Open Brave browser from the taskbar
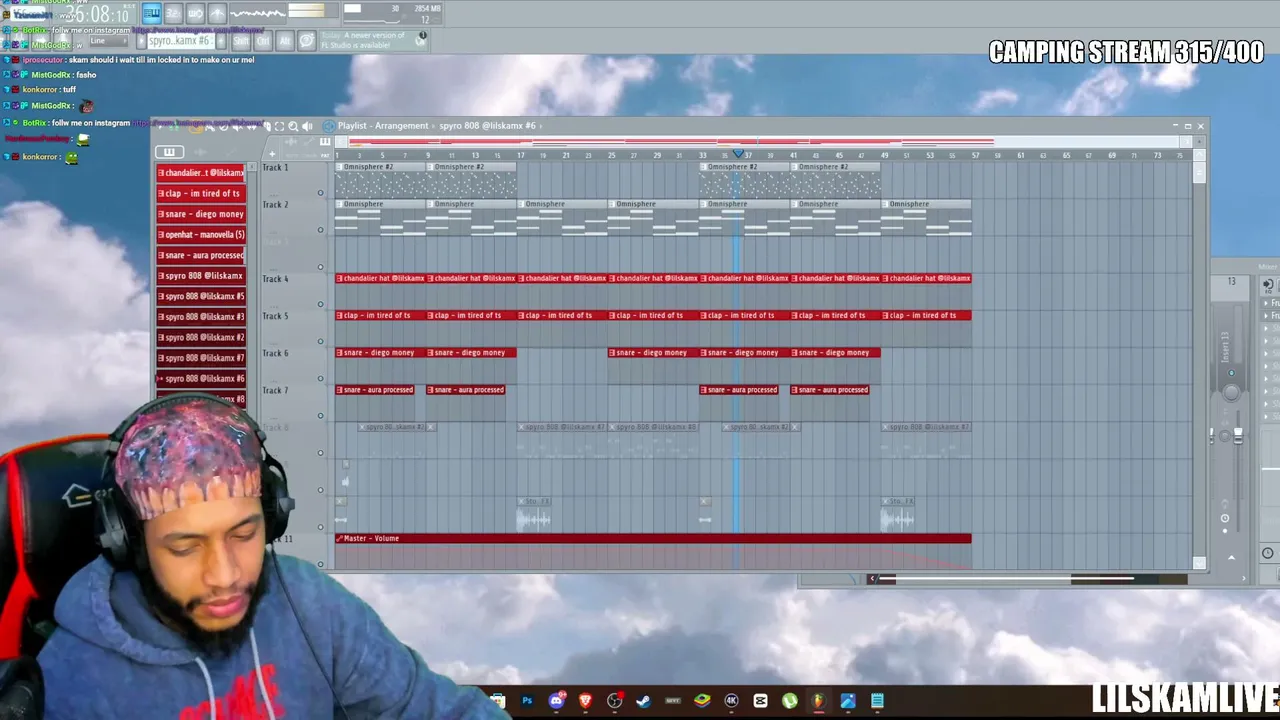1280x720 pixels. (x=585, y=701)
